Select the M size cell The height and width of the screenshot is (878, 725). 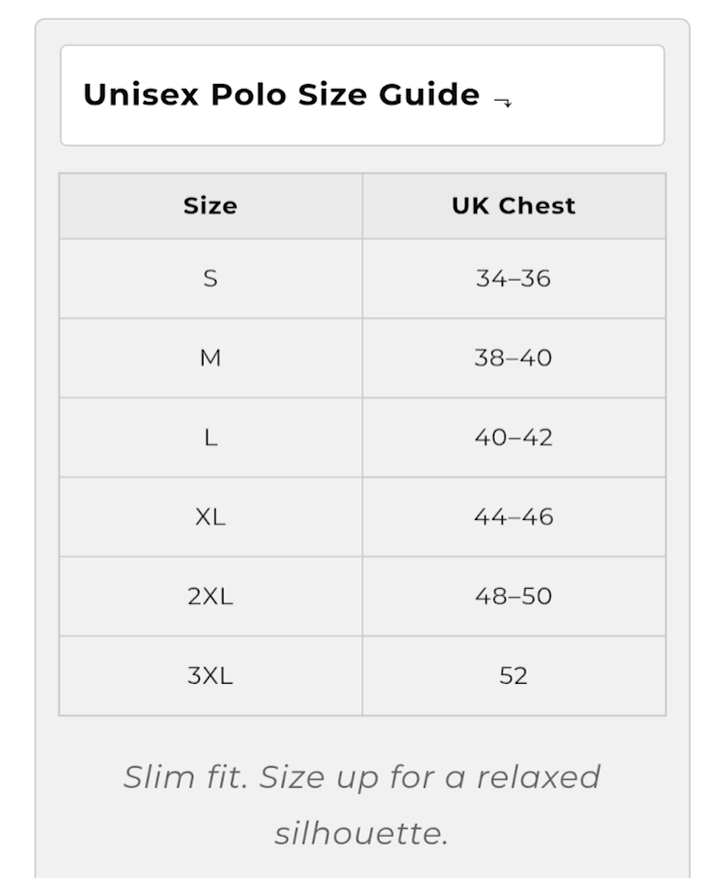[210, 358]
